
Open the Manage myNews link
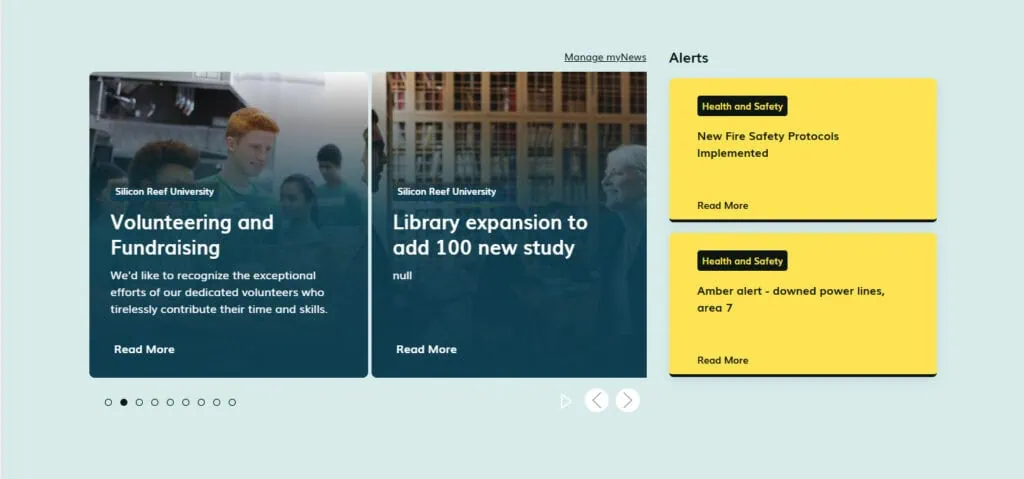pyautogui.click(x=605, y=57)
